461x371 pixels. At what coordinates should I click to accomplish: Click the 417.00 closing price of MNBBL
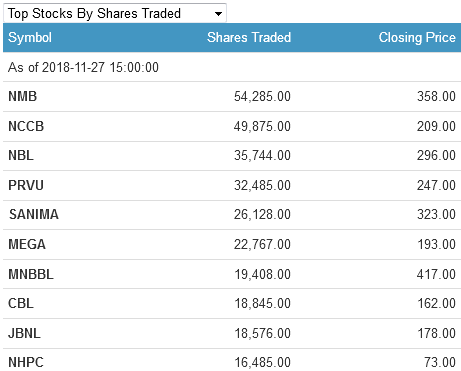[x=436, y=274]
